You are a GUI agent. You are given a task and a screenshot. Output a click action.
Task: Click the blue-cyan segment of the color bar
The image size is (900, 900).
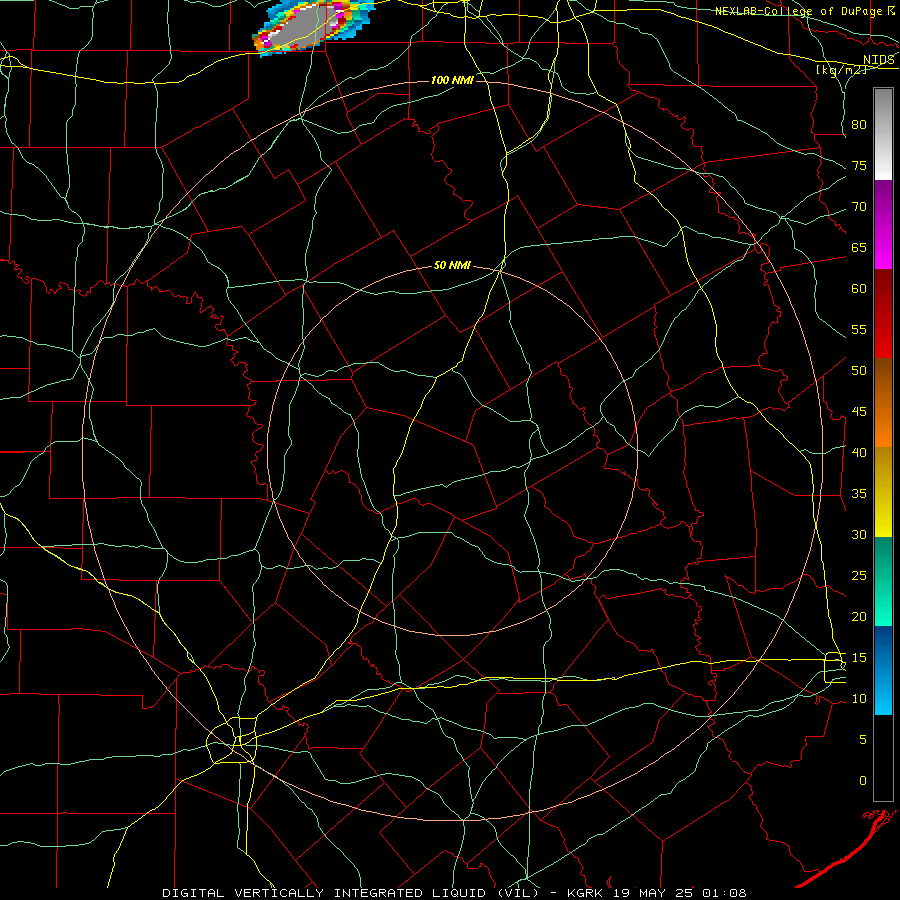883,670
